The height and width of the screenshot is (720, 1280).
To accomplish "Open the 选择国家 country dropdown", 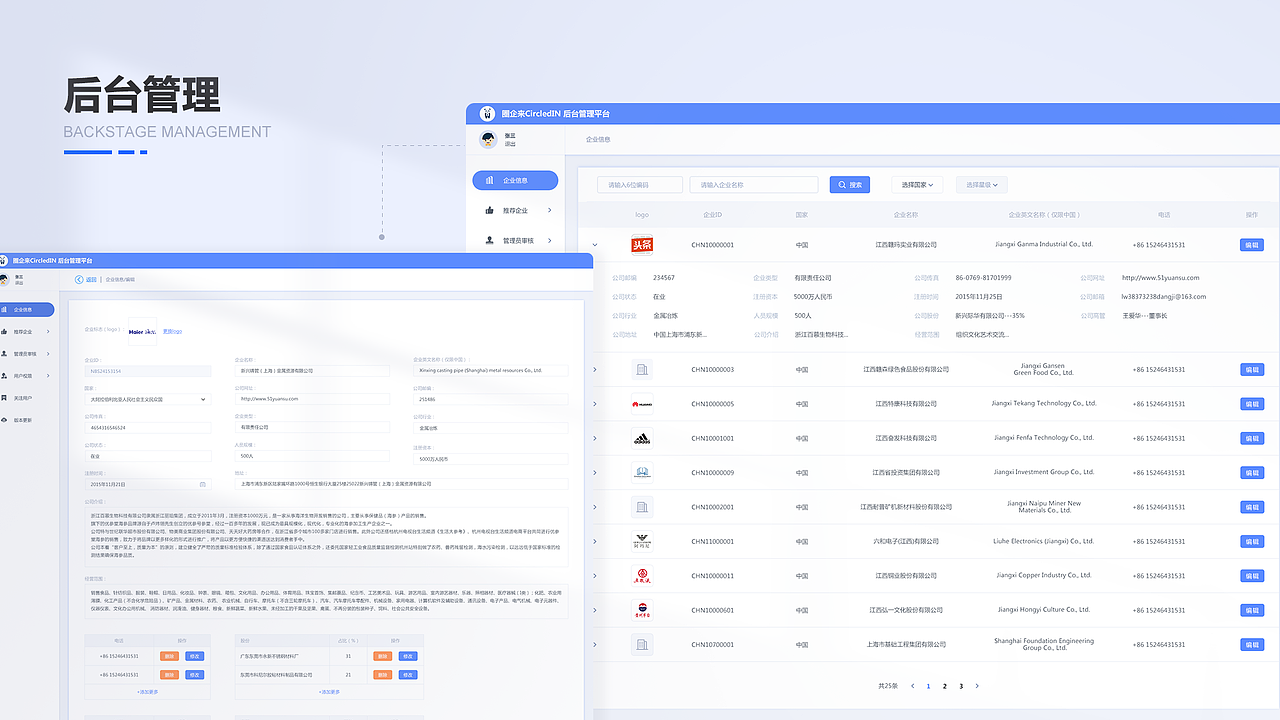I will 917,185.
